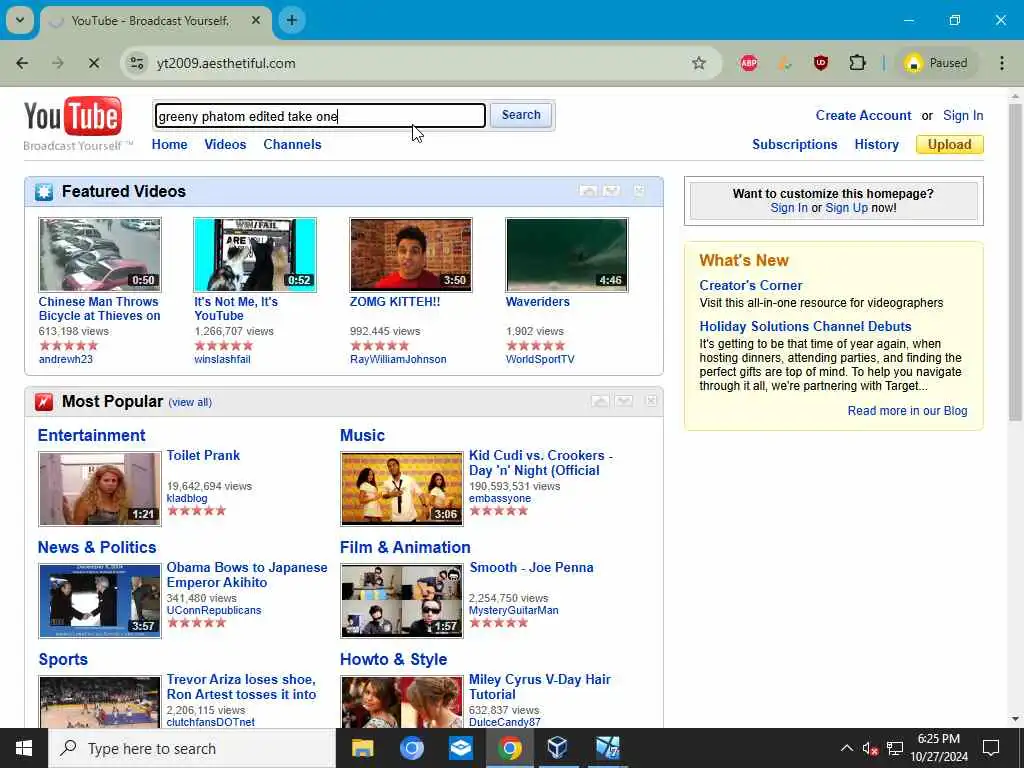Open Film & Animation category

405,547
